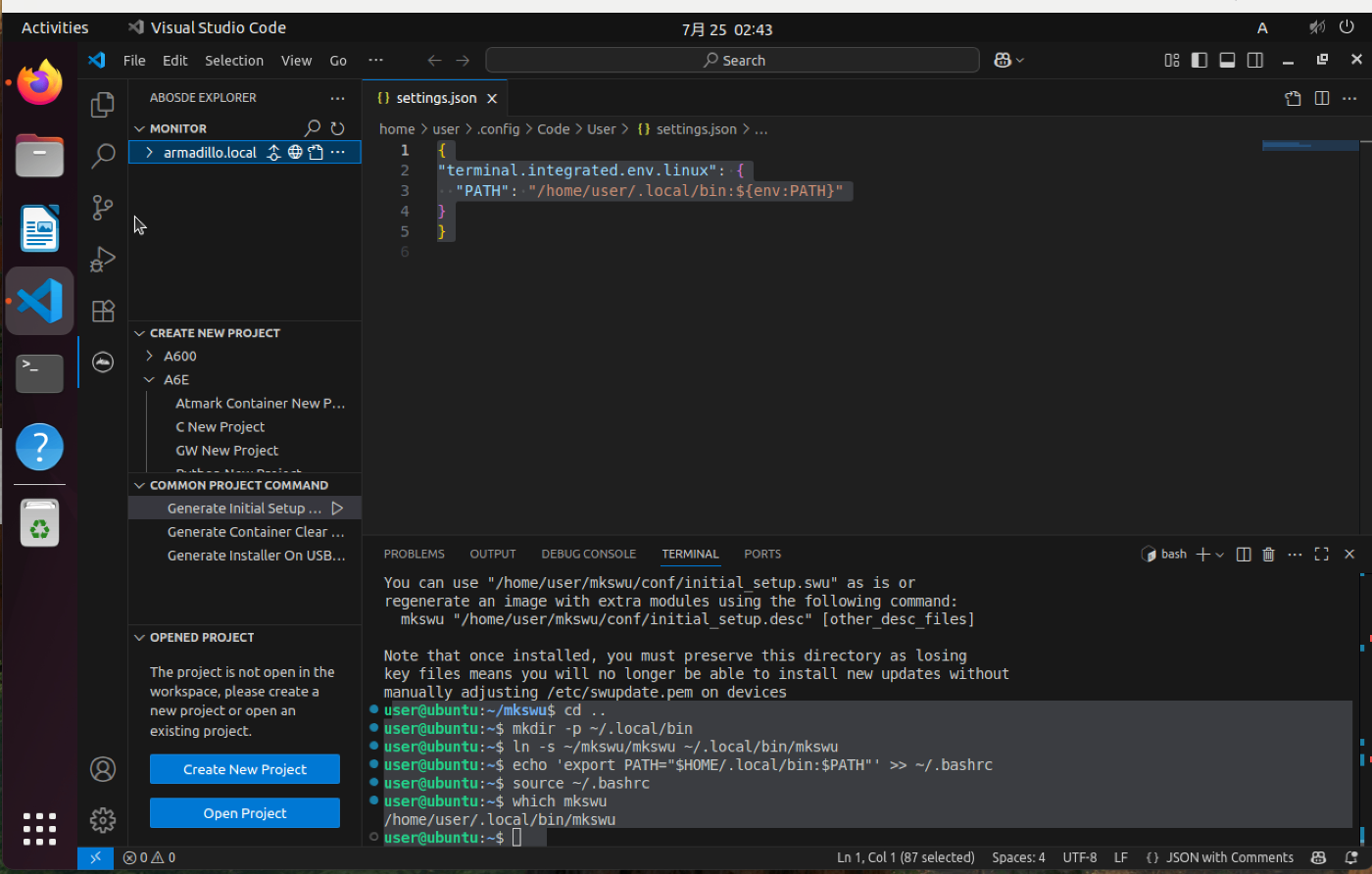The width and height of the screenshot is (1372, 874).
Task: Click Open Project button
Action: click(x=245, y=813)
